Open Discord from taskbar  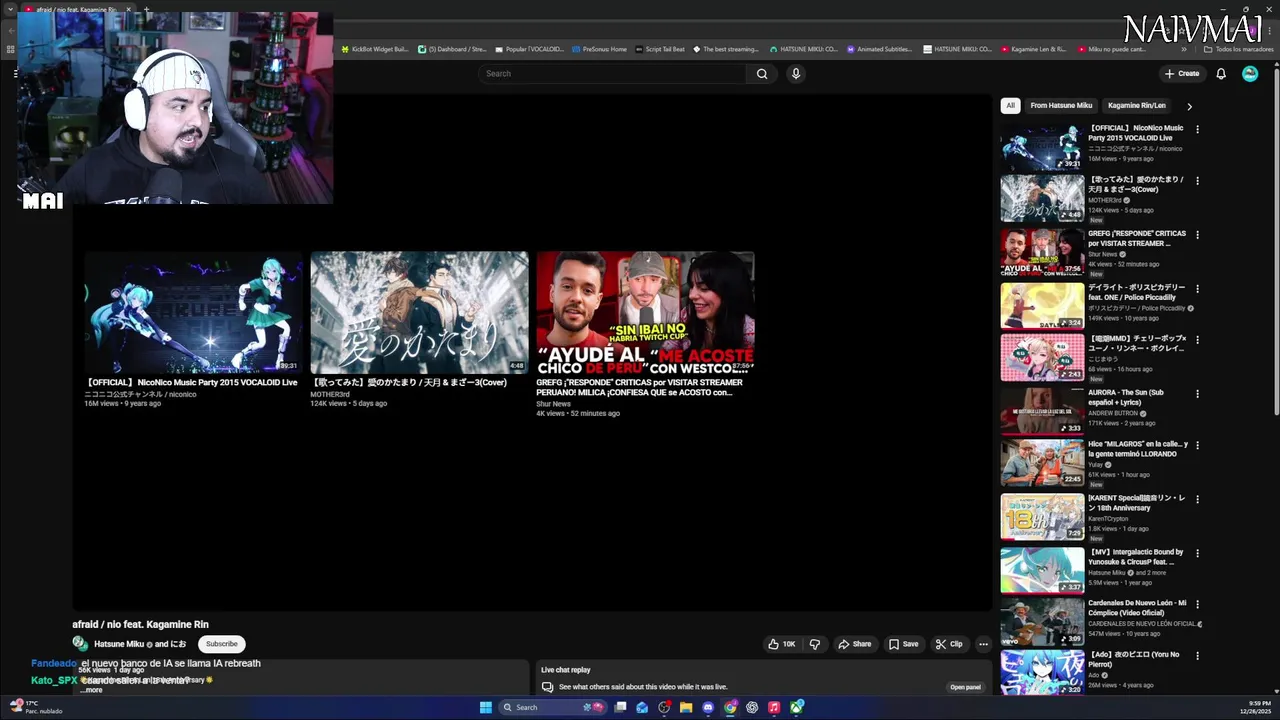(708, 707)
